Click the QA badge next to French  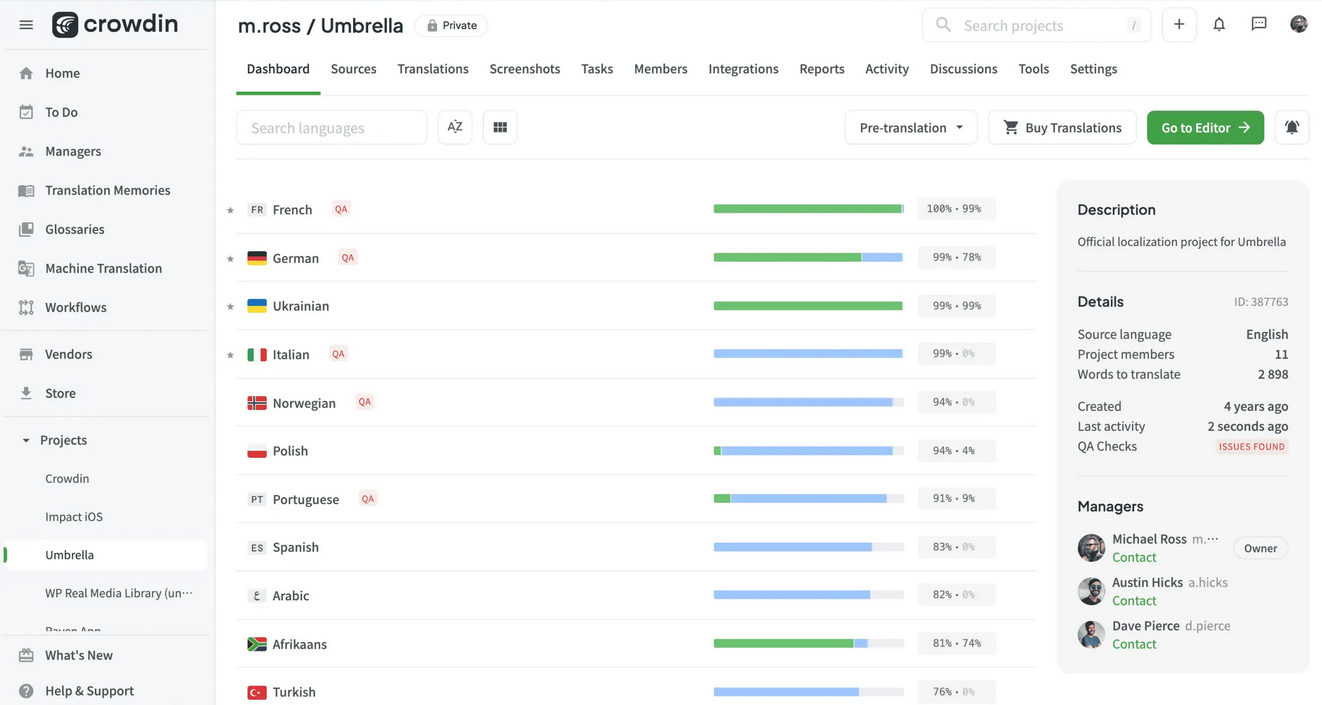(341, 209)
